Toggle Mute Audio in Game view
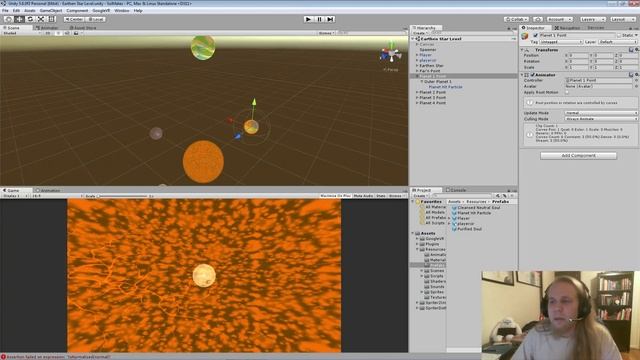Image resolution: width=640 pixels, height=360 pixels. coord(363,196)
